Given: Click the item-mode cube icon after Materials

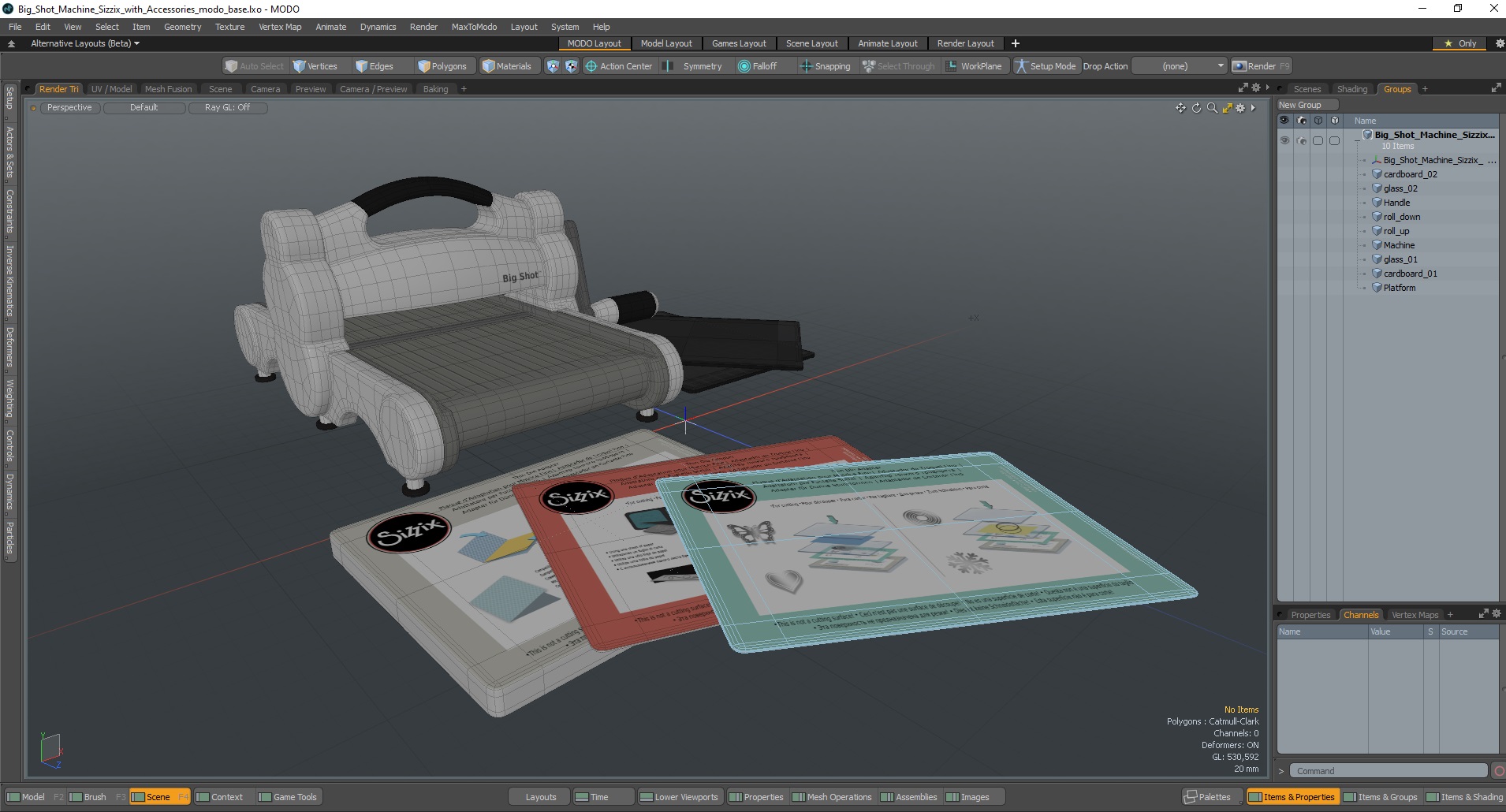Looking at the screenshot, I should point(553,66).
